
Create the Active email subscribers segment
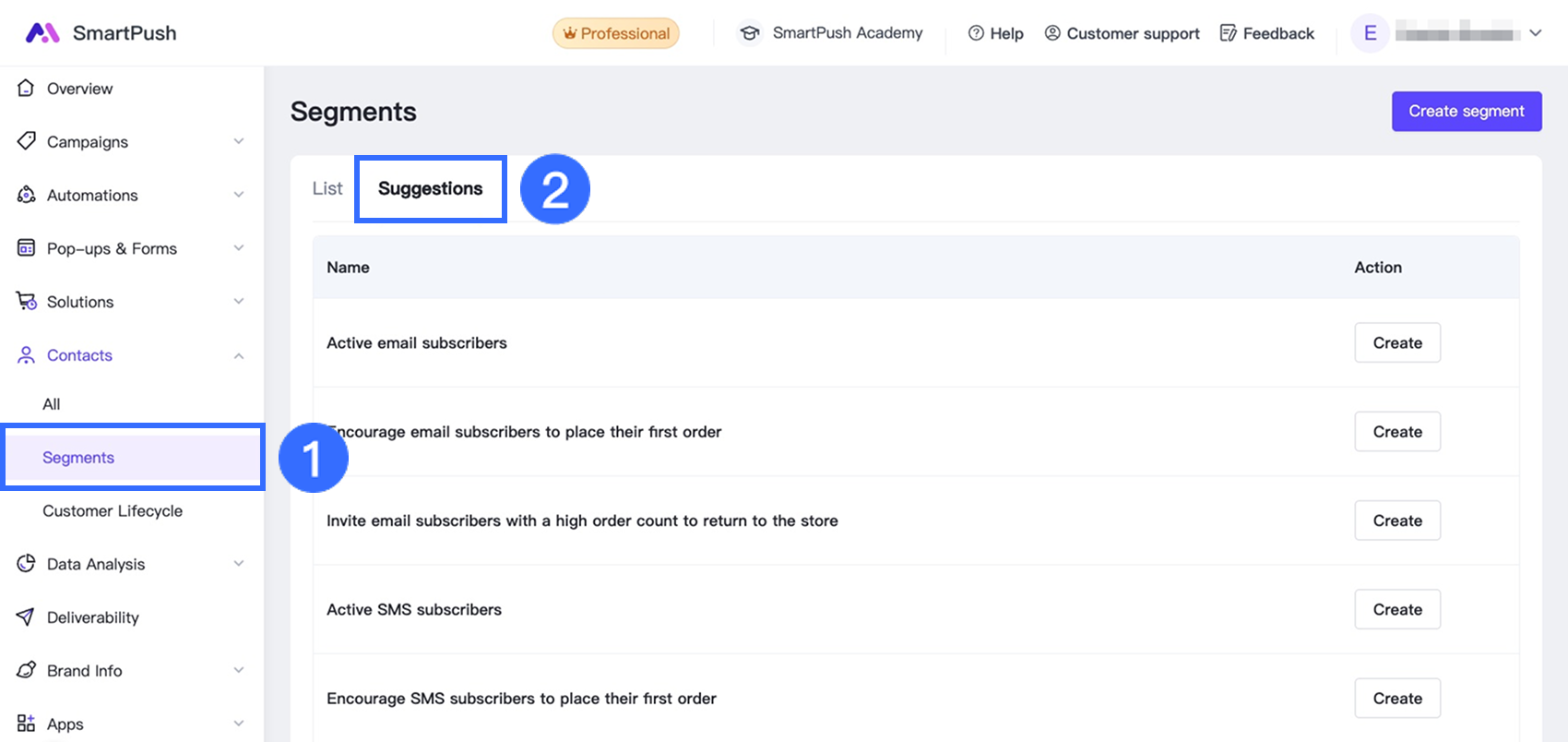point(1396,342)
